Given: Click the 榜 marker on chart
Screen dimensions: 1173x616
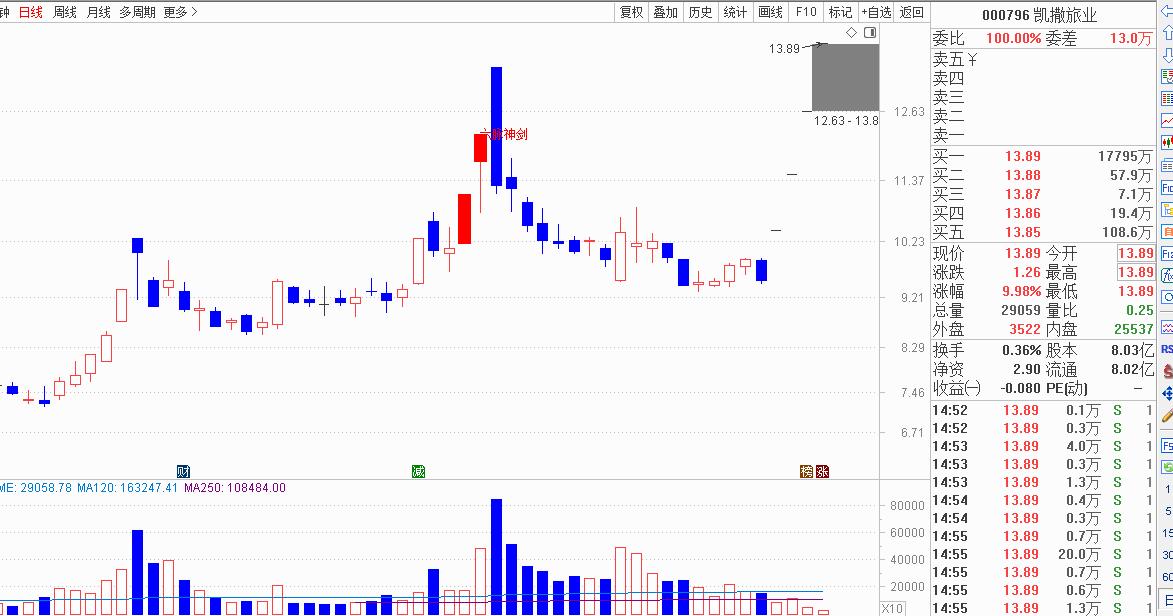Looking at the screenshot, I should pyautogui.click(x=806, y=471).
